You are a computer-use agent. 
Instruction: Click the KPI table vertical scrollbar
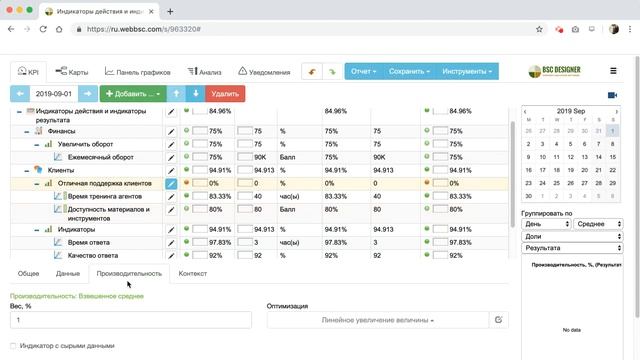[x=513, y=174]
